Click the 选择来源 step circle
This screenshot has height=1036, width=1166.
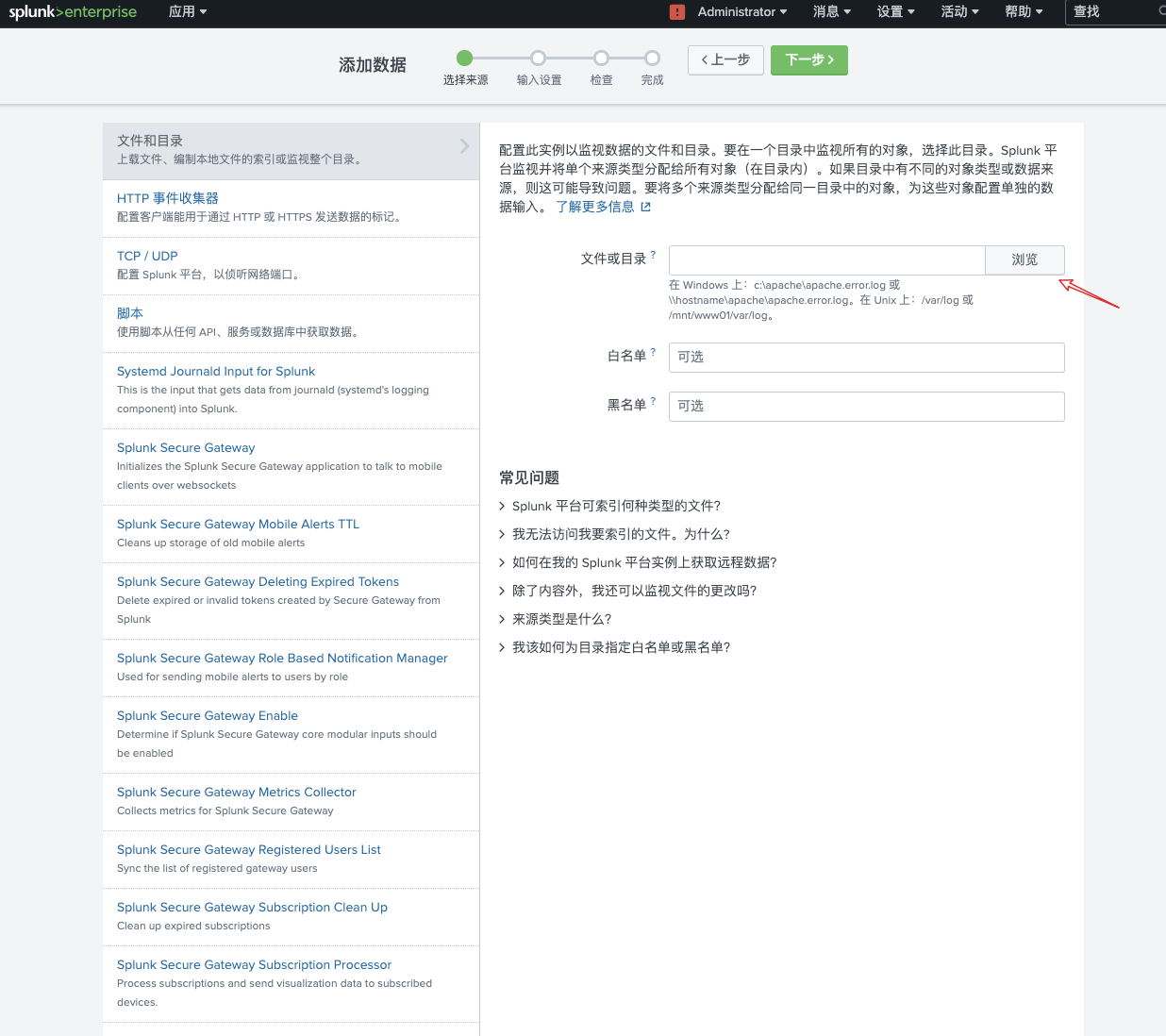pyautogui.click(x=464, y=58)
